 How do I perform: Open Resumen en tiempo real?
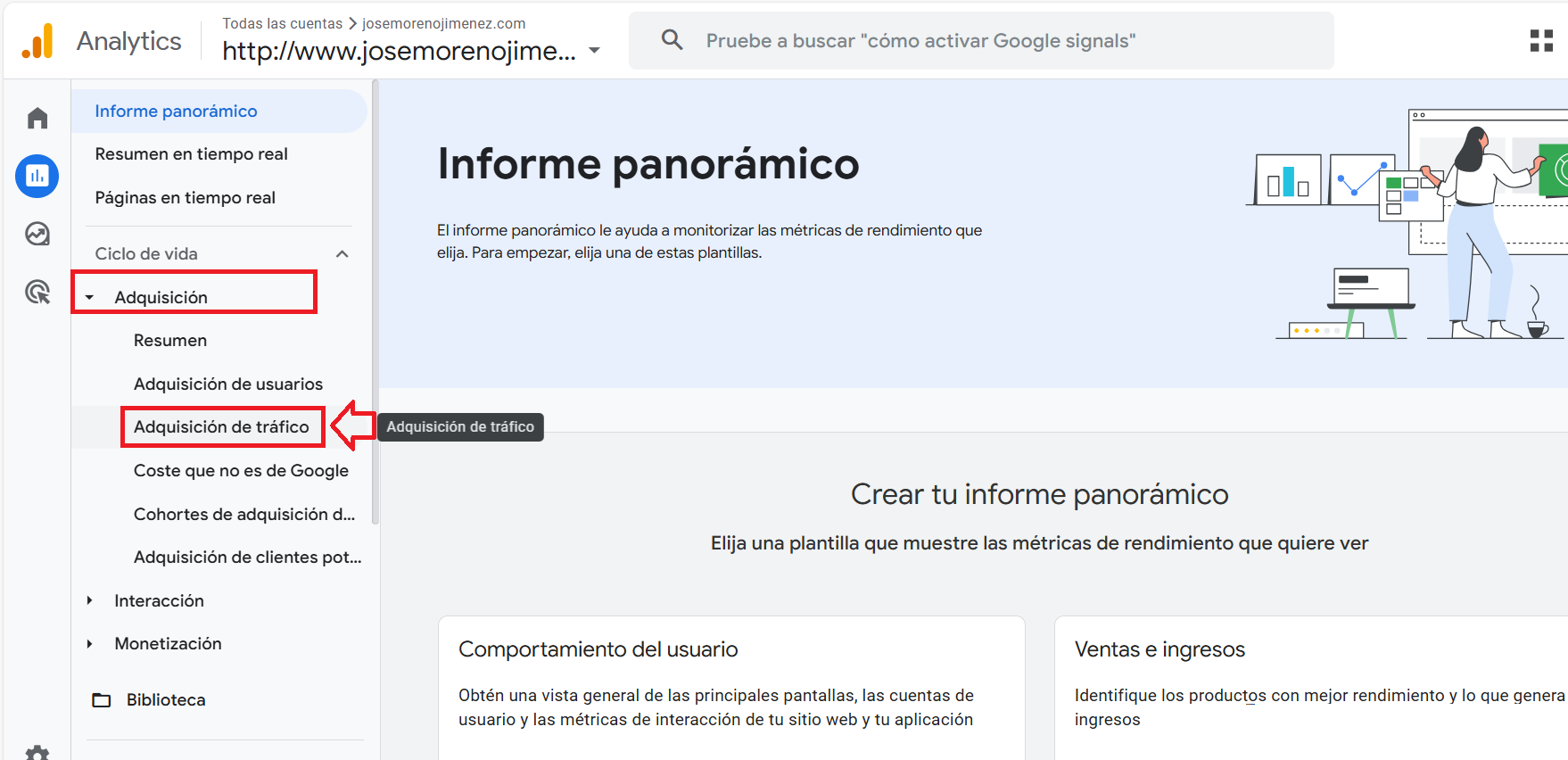(191, 154)
